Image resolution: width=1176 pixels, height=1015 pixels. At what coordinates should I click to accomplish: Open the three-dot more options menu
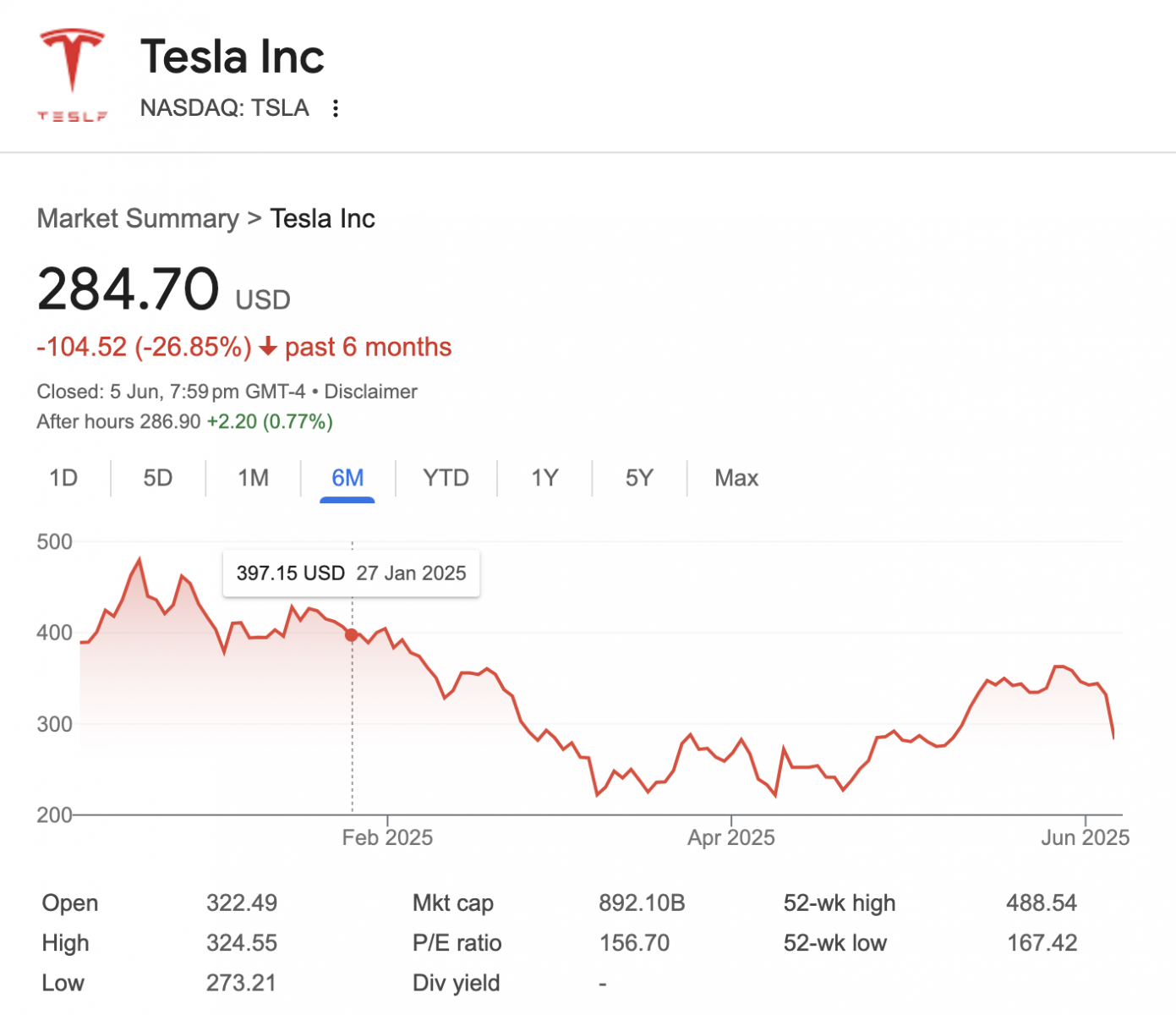336,108
